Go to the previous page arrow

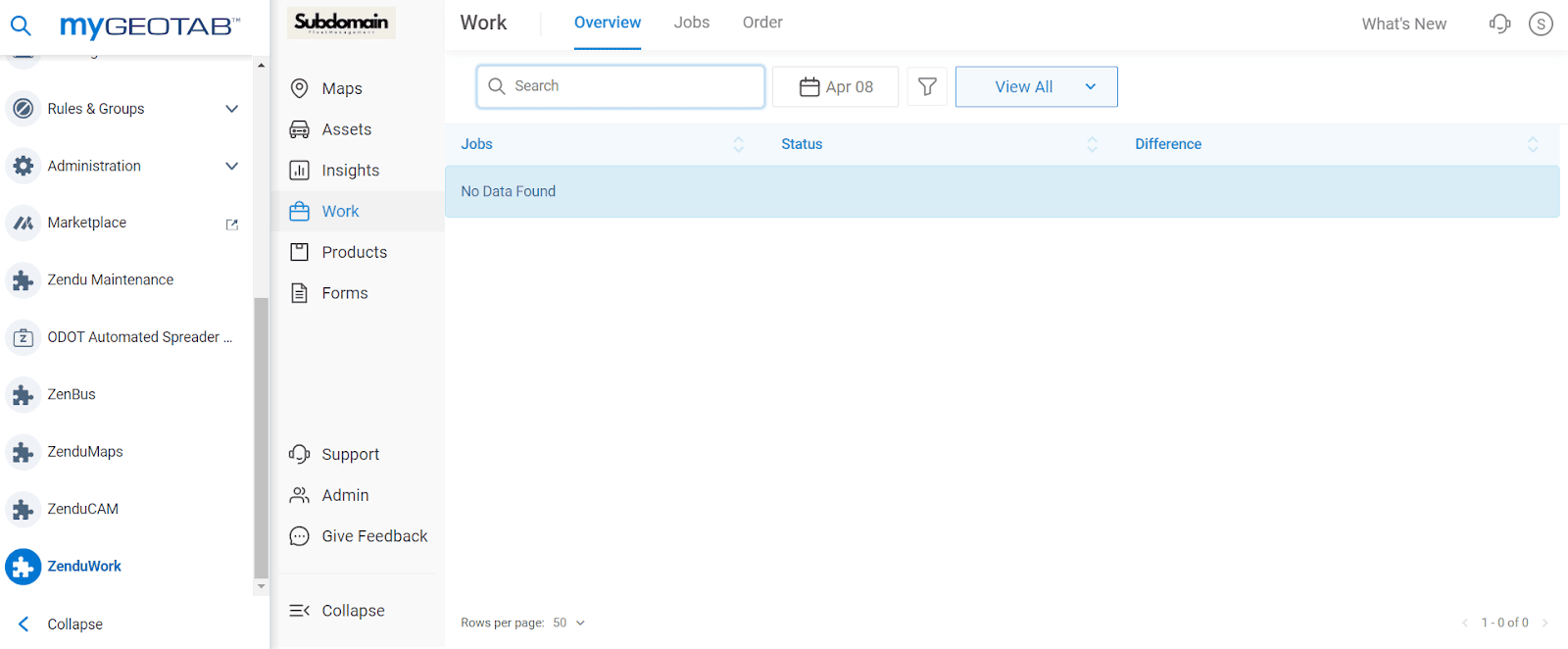tap(1465, 623)
